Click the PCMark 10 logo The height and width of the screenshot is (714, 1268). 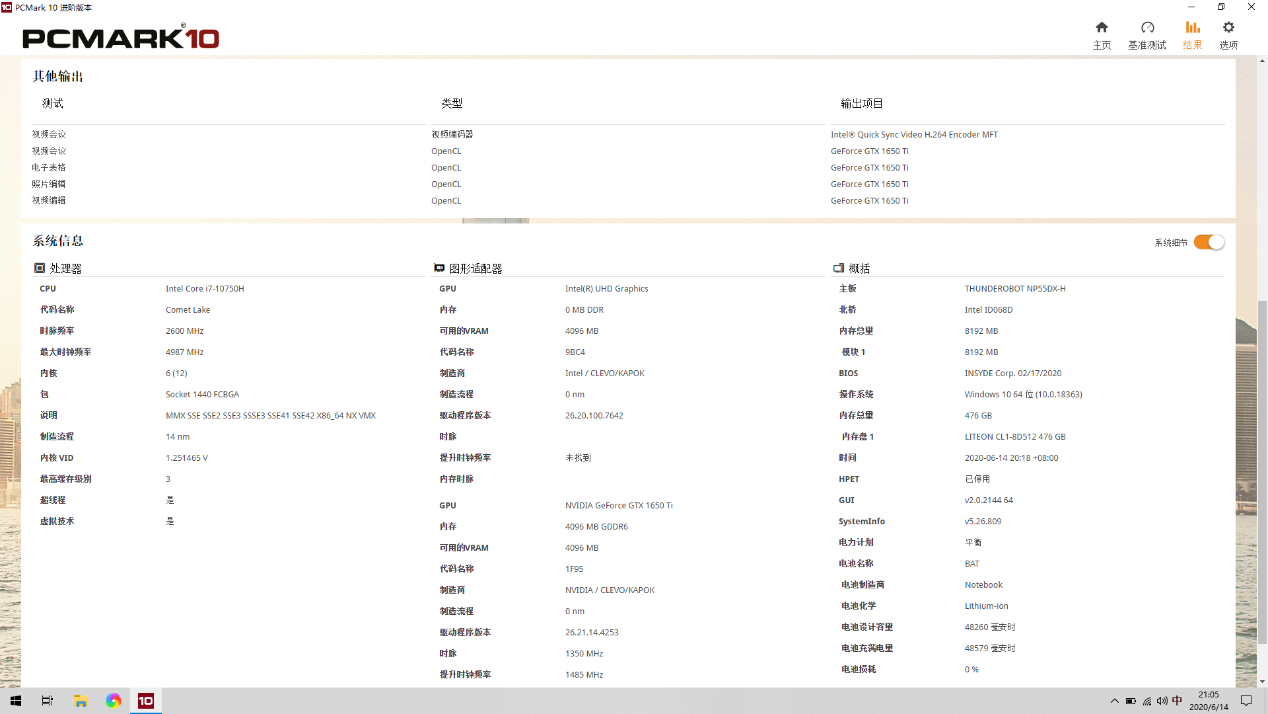pyautogui.click(x=120, y=38)
